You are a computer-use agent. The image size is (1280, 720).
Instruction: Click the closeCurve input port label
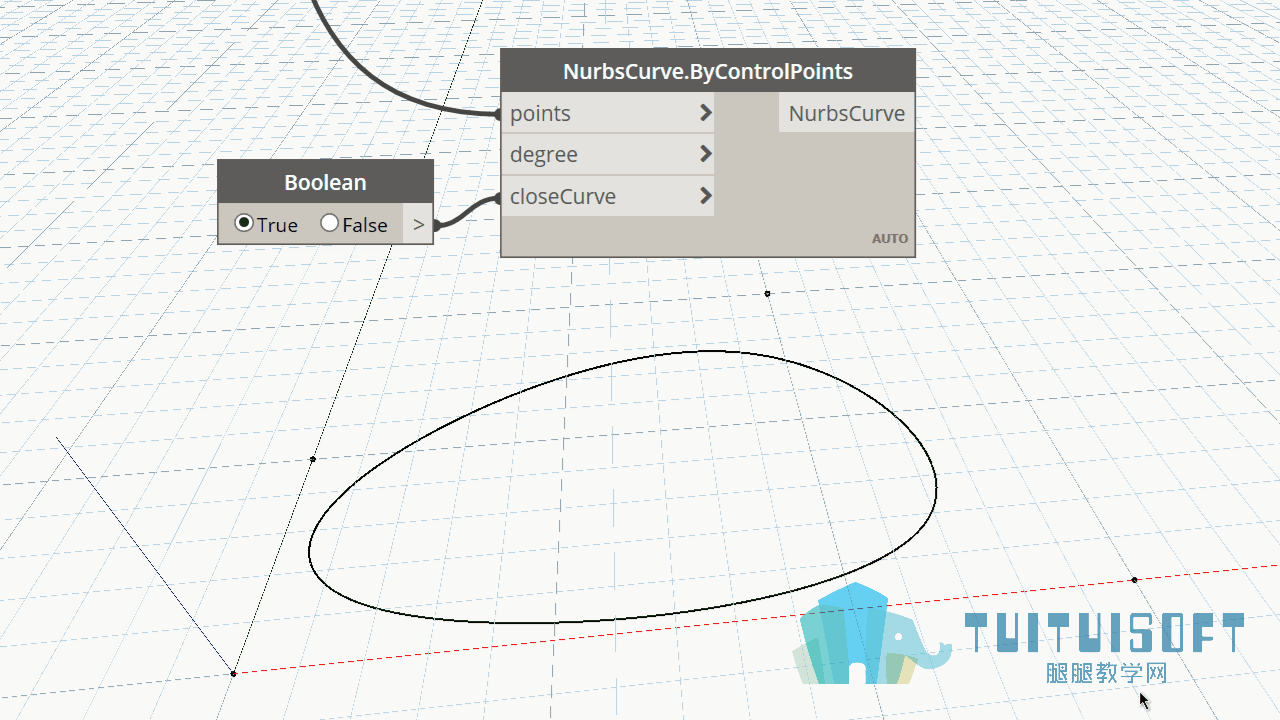563,196
